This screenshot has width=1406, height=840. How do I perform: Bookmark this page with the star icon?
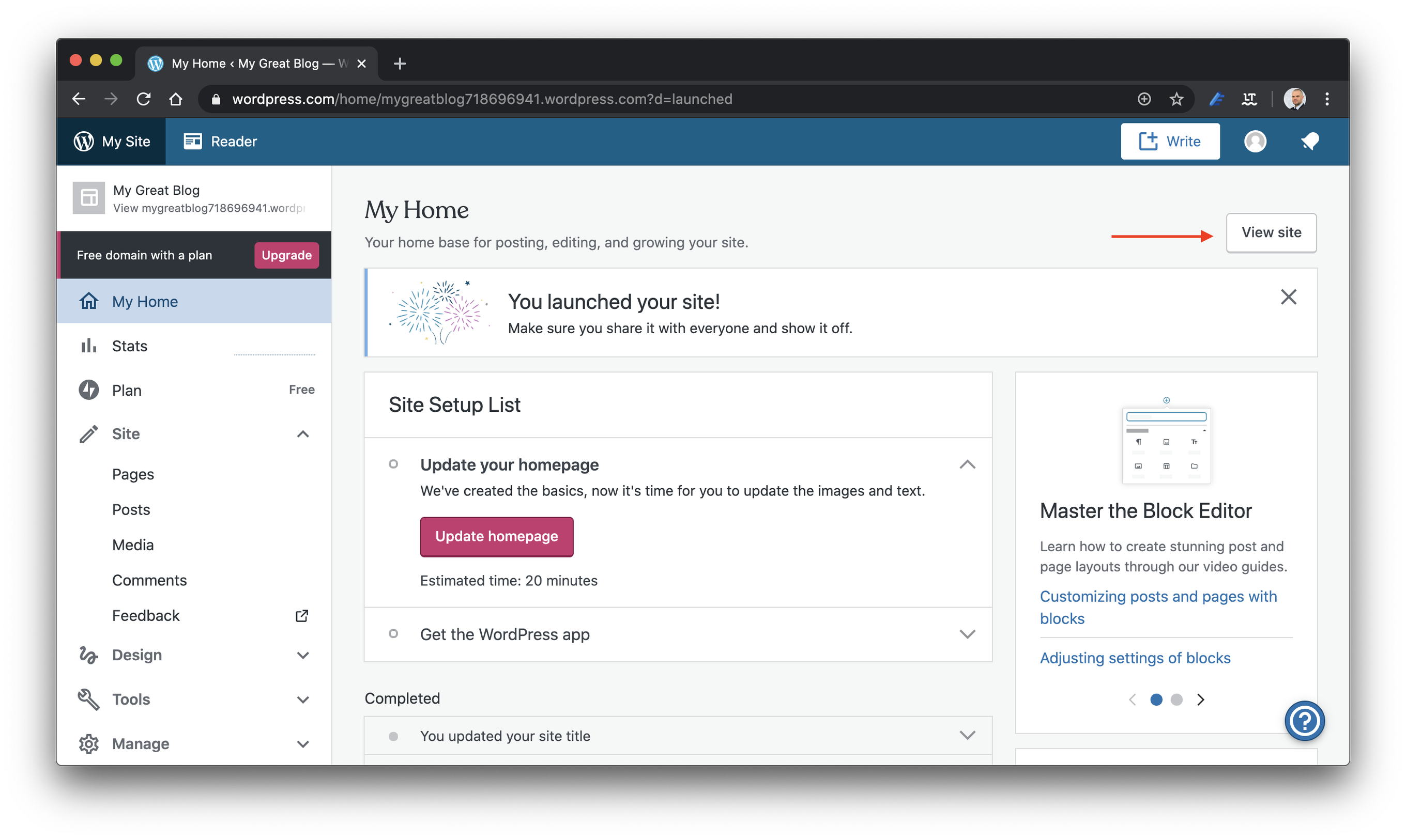coord(1176,99)
